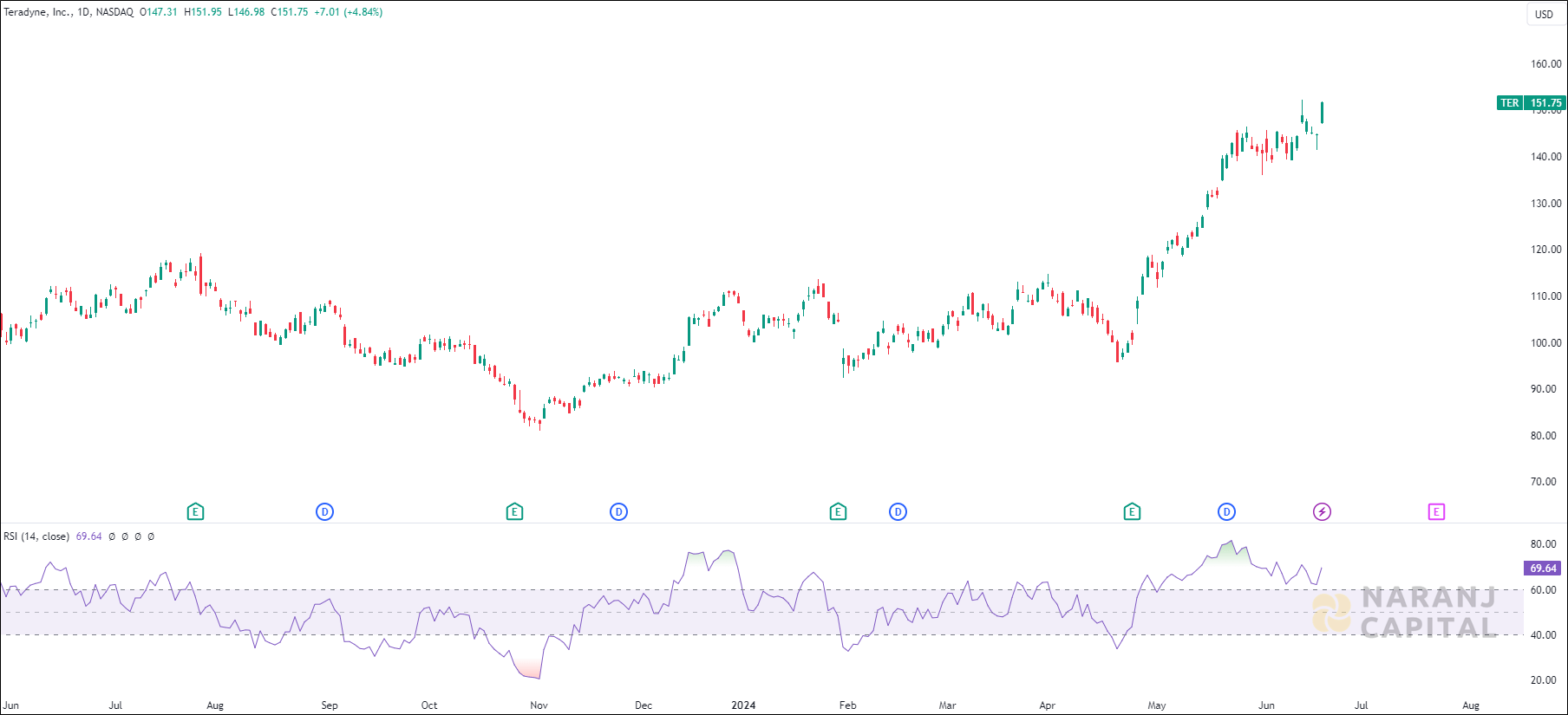1568x715 pixels.
Task: Click the 70.00 price axis label
Action: click(1543, 482)
